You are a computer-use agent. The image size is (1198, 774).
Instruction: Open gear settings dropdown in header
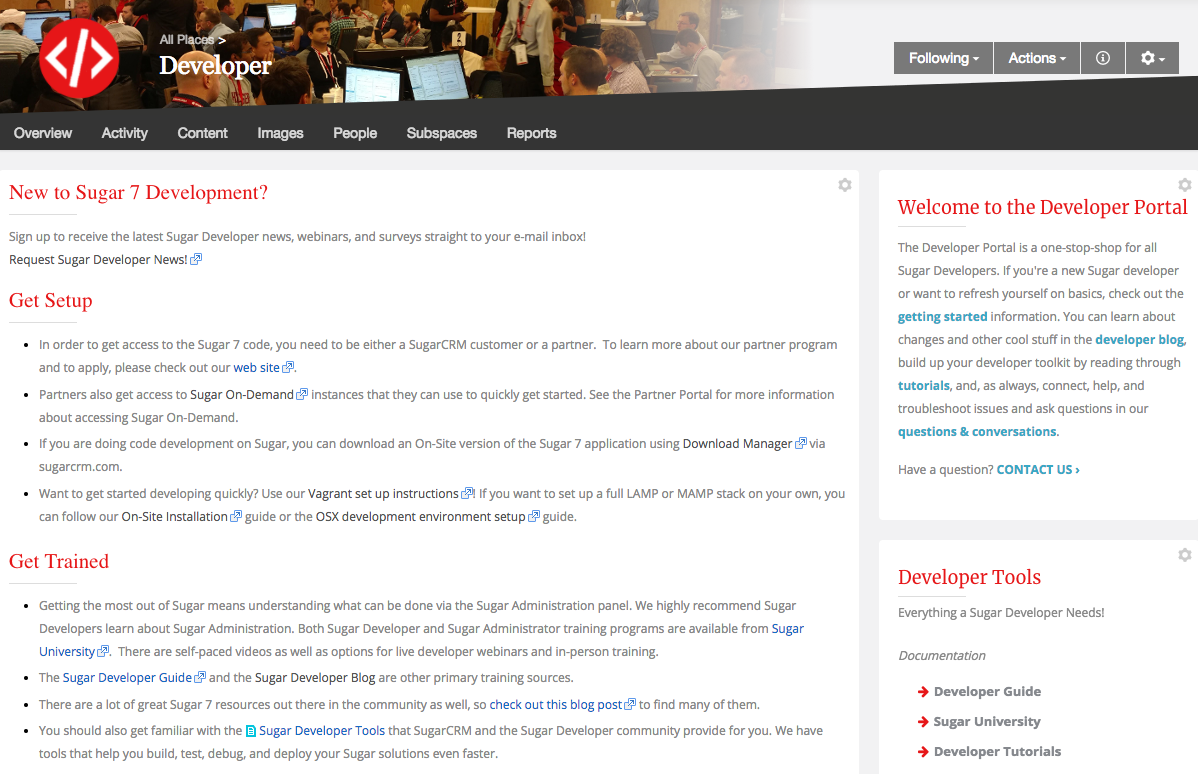(x=1152, y=58)
